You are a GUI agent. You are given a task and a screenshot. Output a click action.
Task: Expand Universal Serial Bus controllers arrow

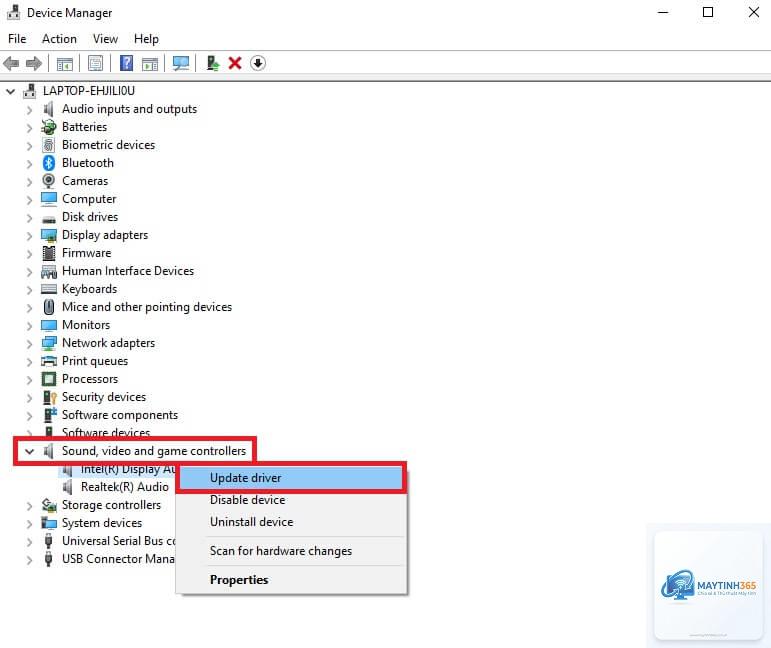point(30,542)
